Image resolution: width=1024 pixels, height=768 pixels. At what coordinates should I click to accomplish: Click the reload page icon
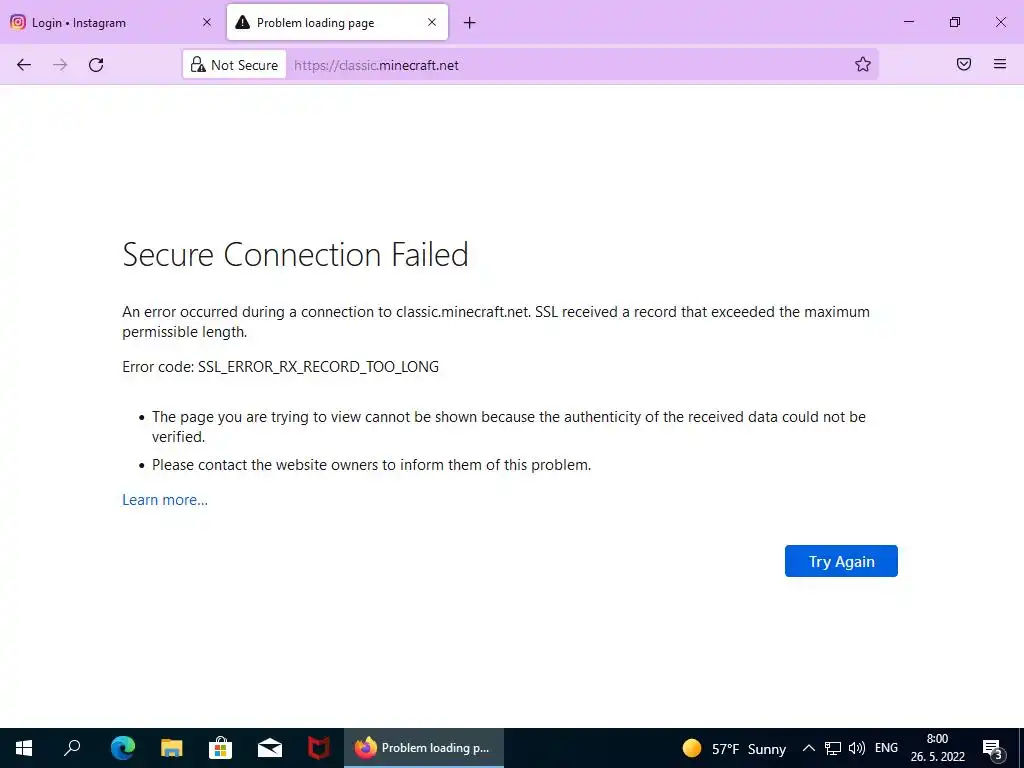pos(96,65)
